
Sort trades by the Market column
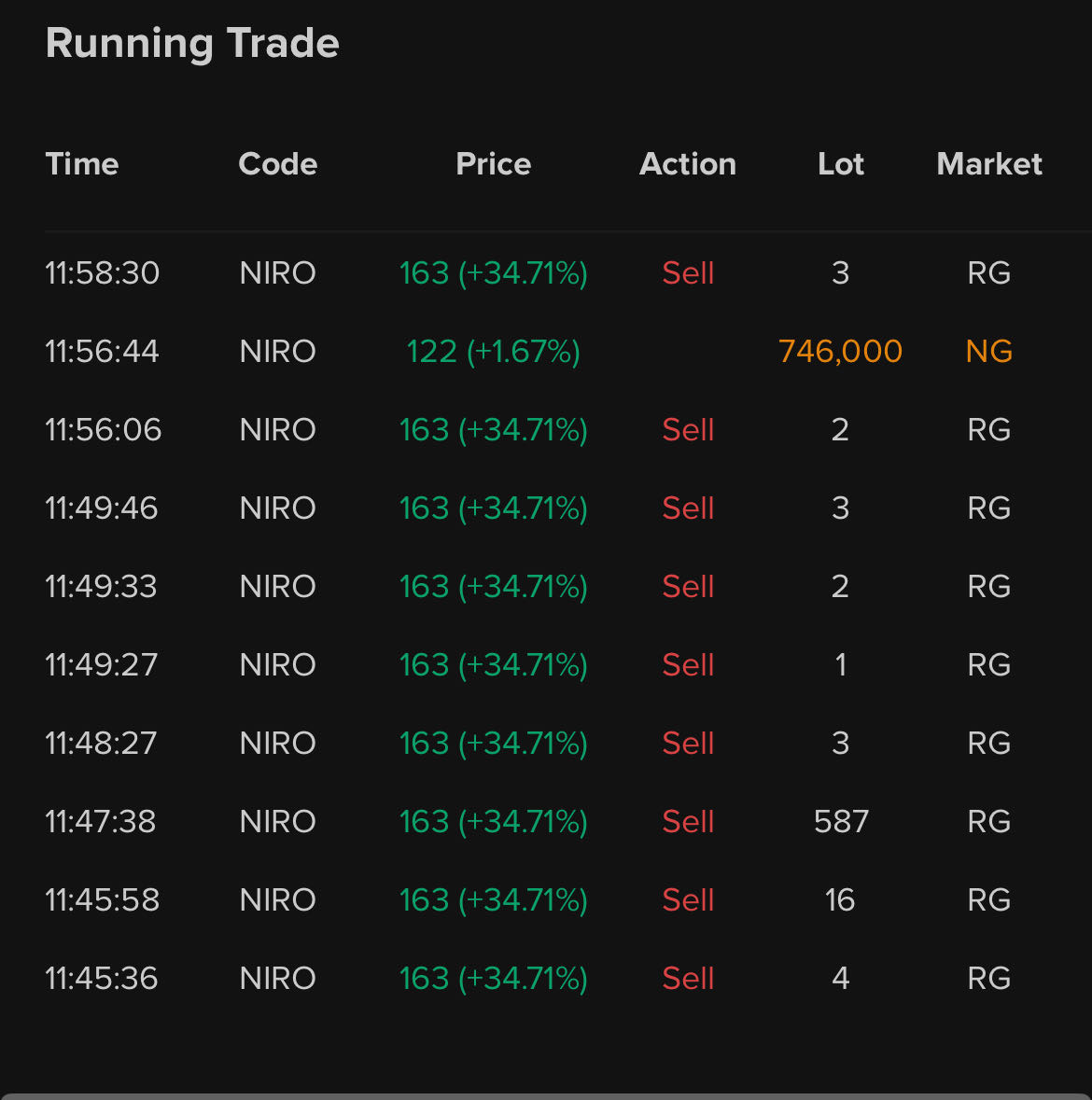point(989,164)
